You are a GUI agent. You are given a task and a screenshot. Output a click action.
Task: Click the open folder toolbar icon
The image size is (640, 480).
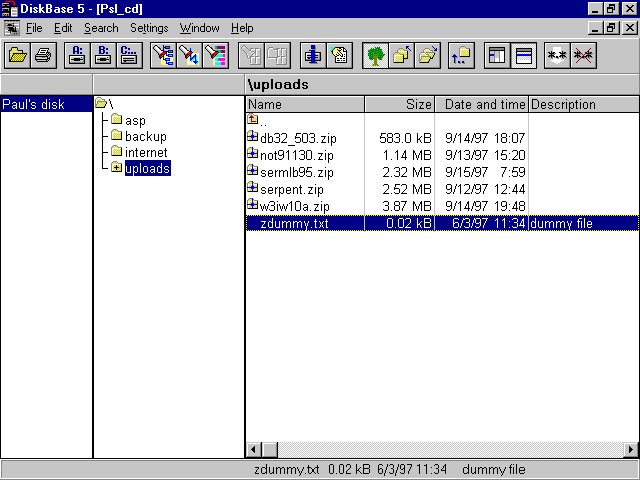click(x=18, y=56)
